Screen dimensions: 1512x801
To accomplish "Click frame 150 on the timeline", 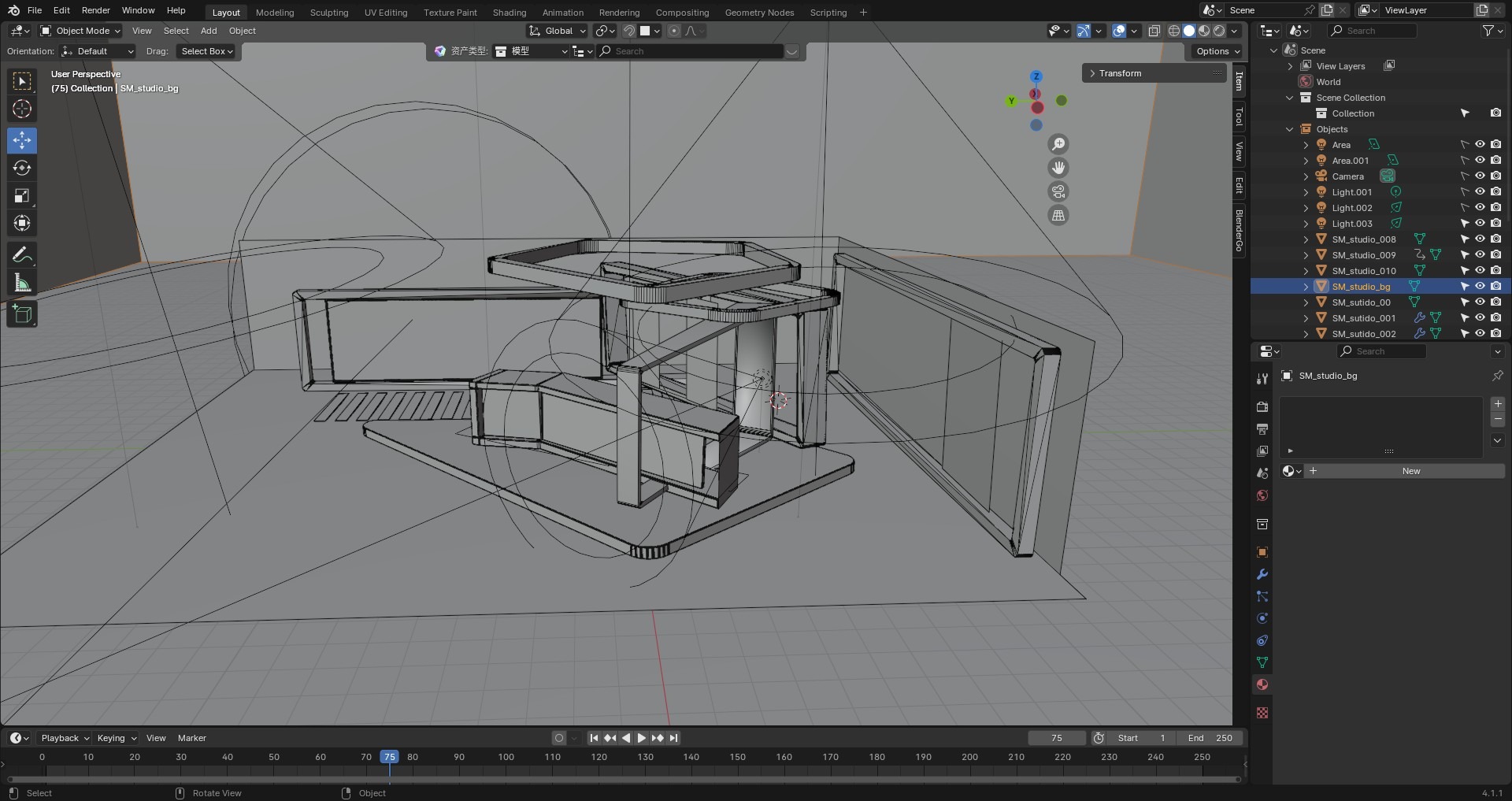I will 738,757.
